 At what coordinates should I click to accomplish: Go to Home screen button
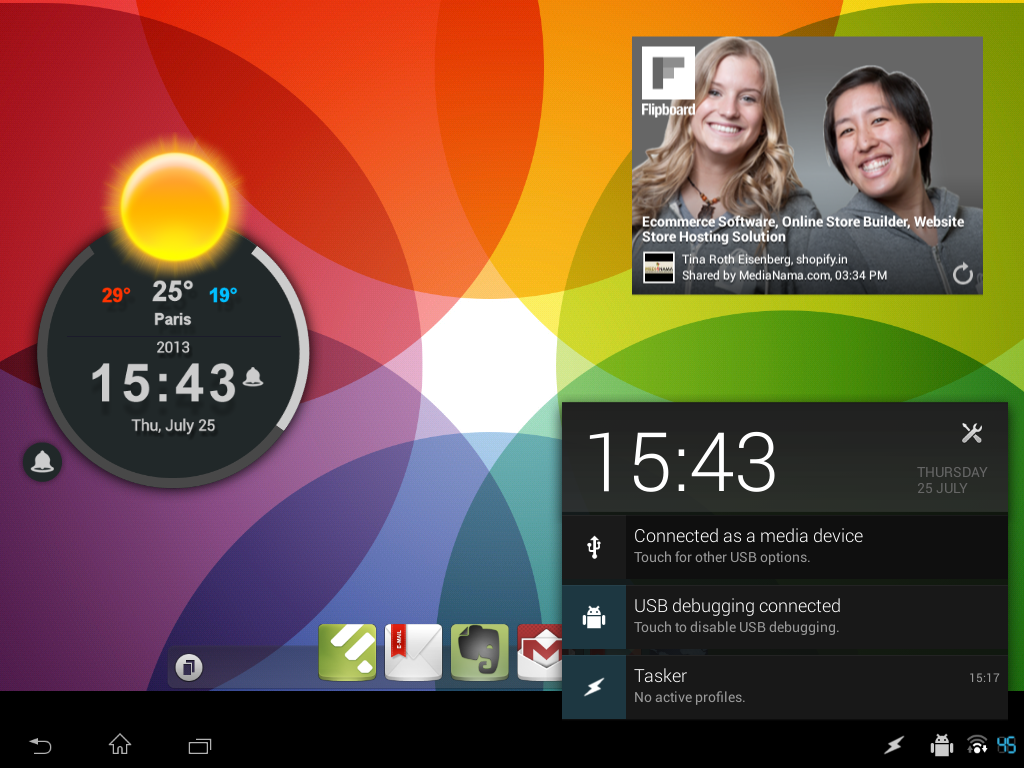pos(120,744)
